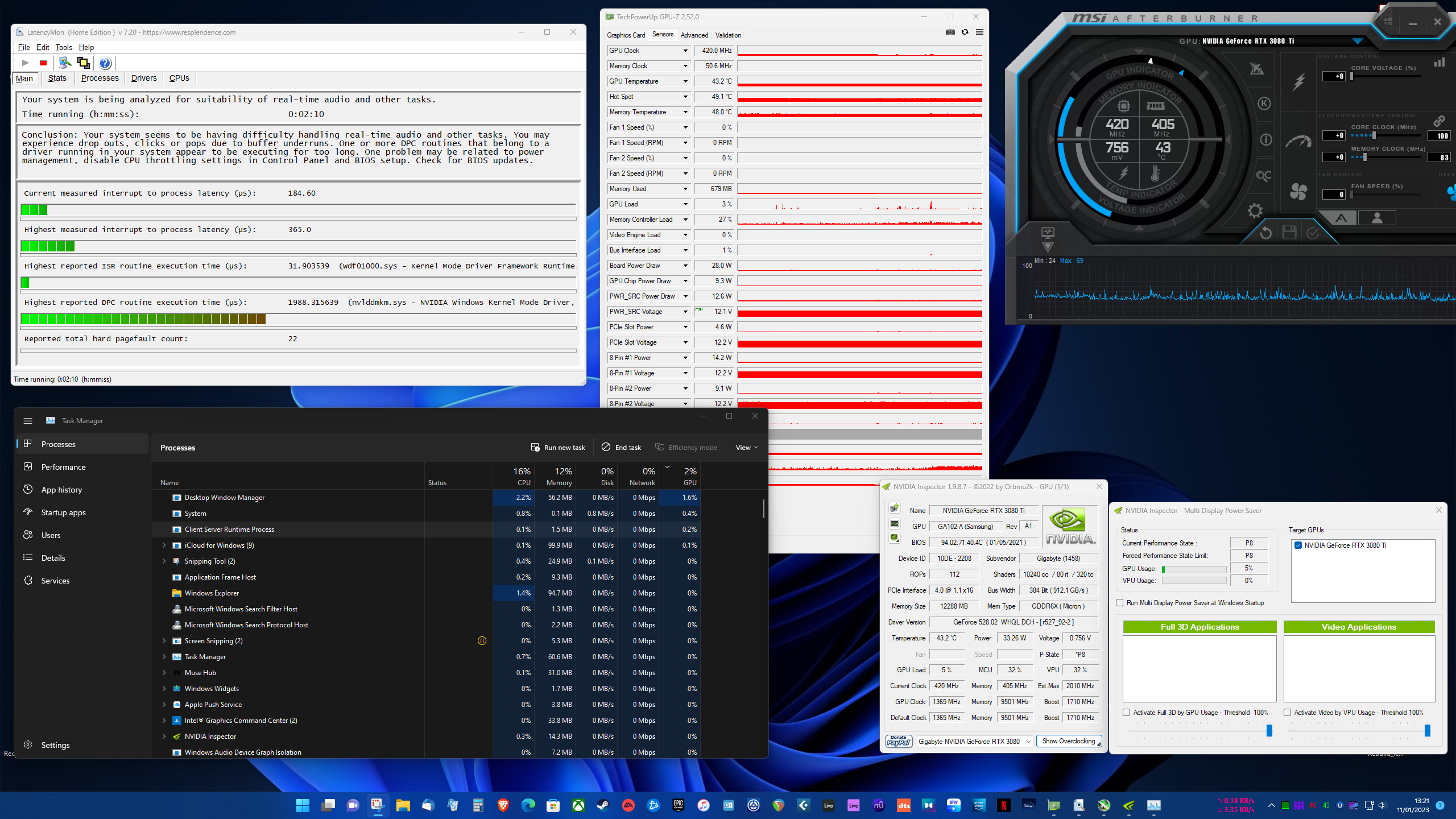This screenshot has width=1456, height=819.
Task: Click Donate PayPal button in NVIDIA Inspector
Action: pyautogui.click(x=899, y=742)
